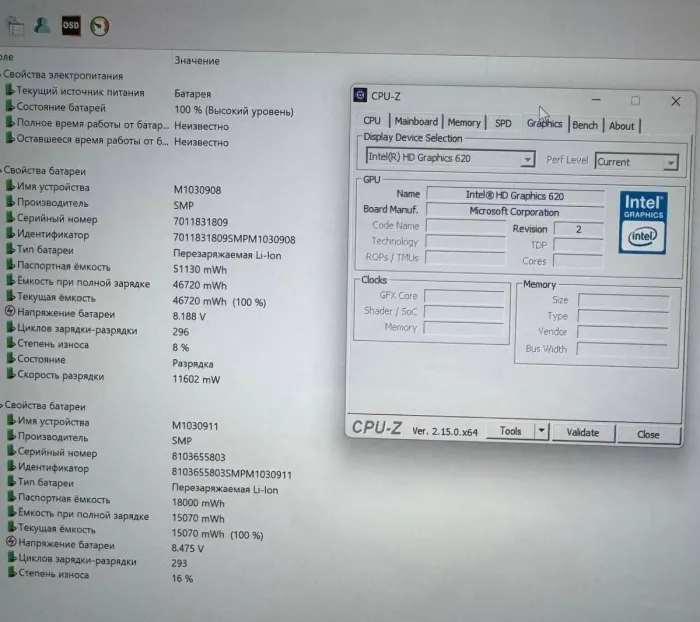700x622 pixels.
Task: Click the device name value M1030908
Action: 197,190
